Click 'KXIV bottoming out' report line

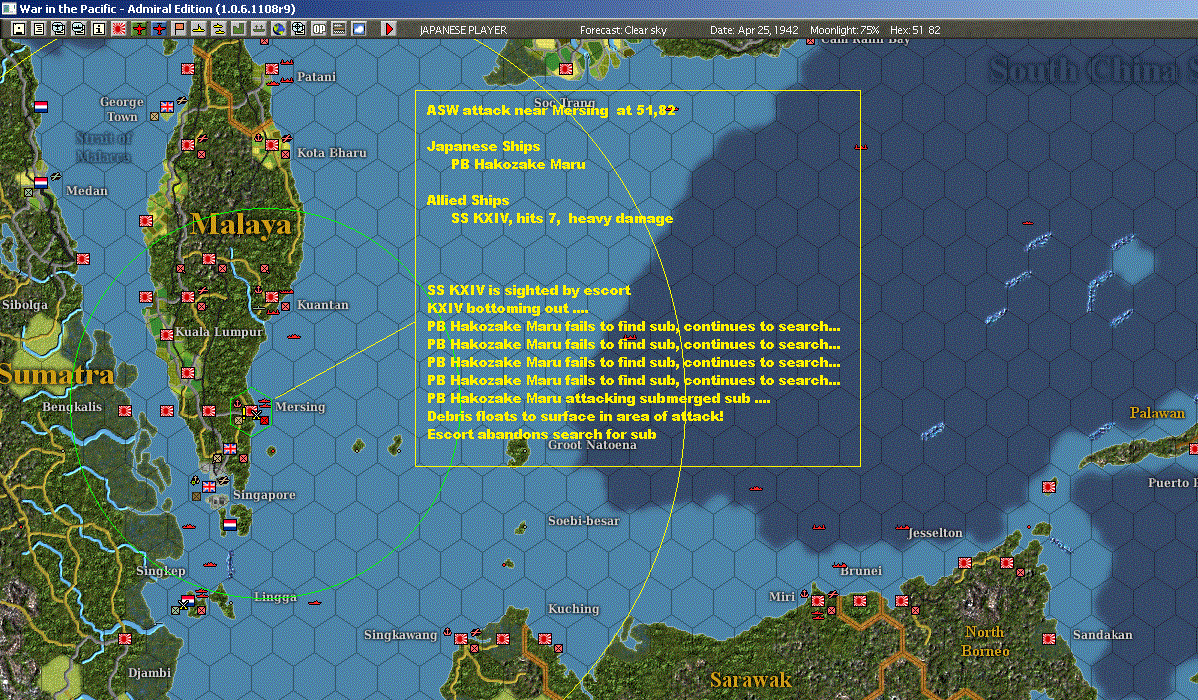coord(507,308)
